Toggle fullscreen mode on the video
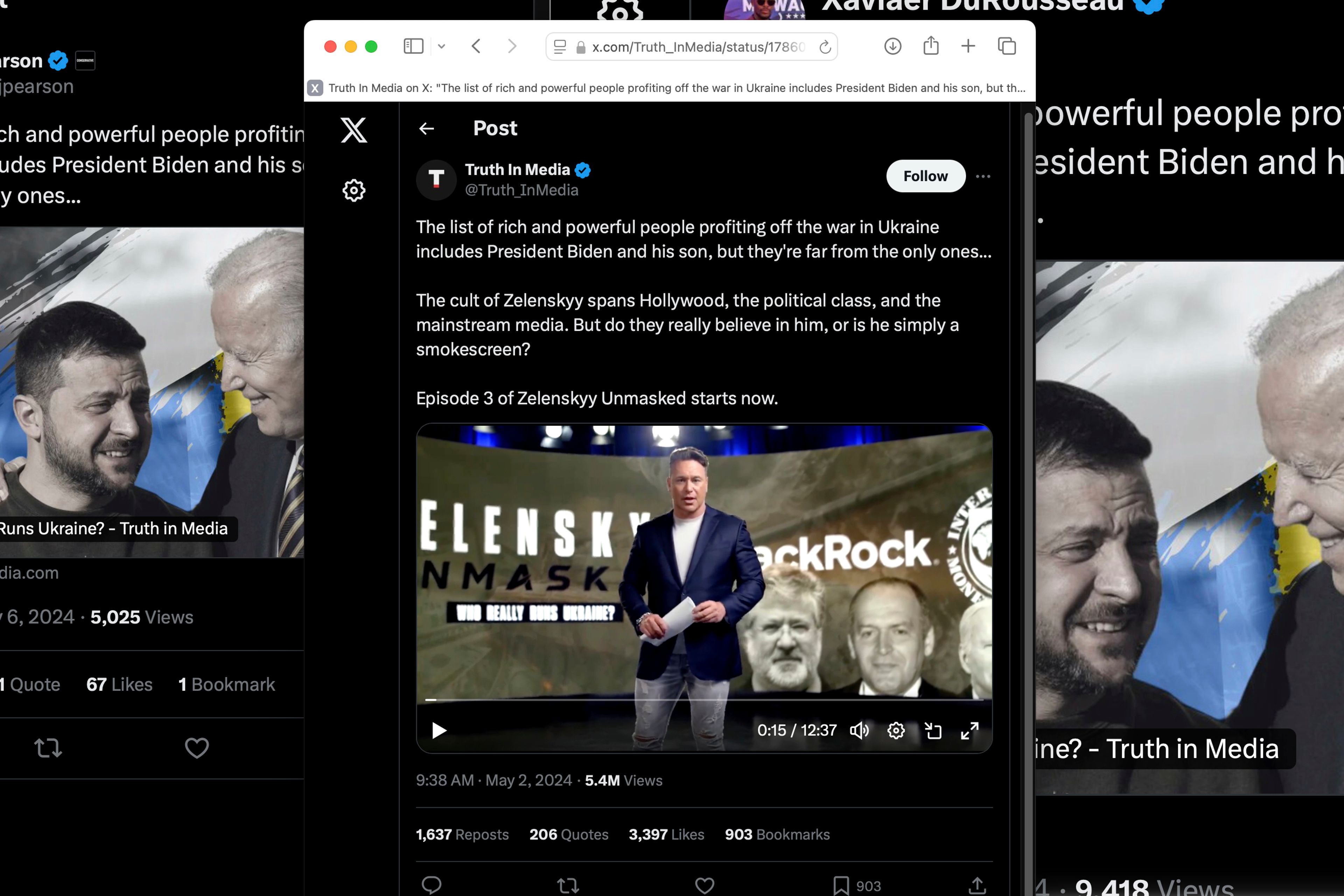 click(968, 730)
